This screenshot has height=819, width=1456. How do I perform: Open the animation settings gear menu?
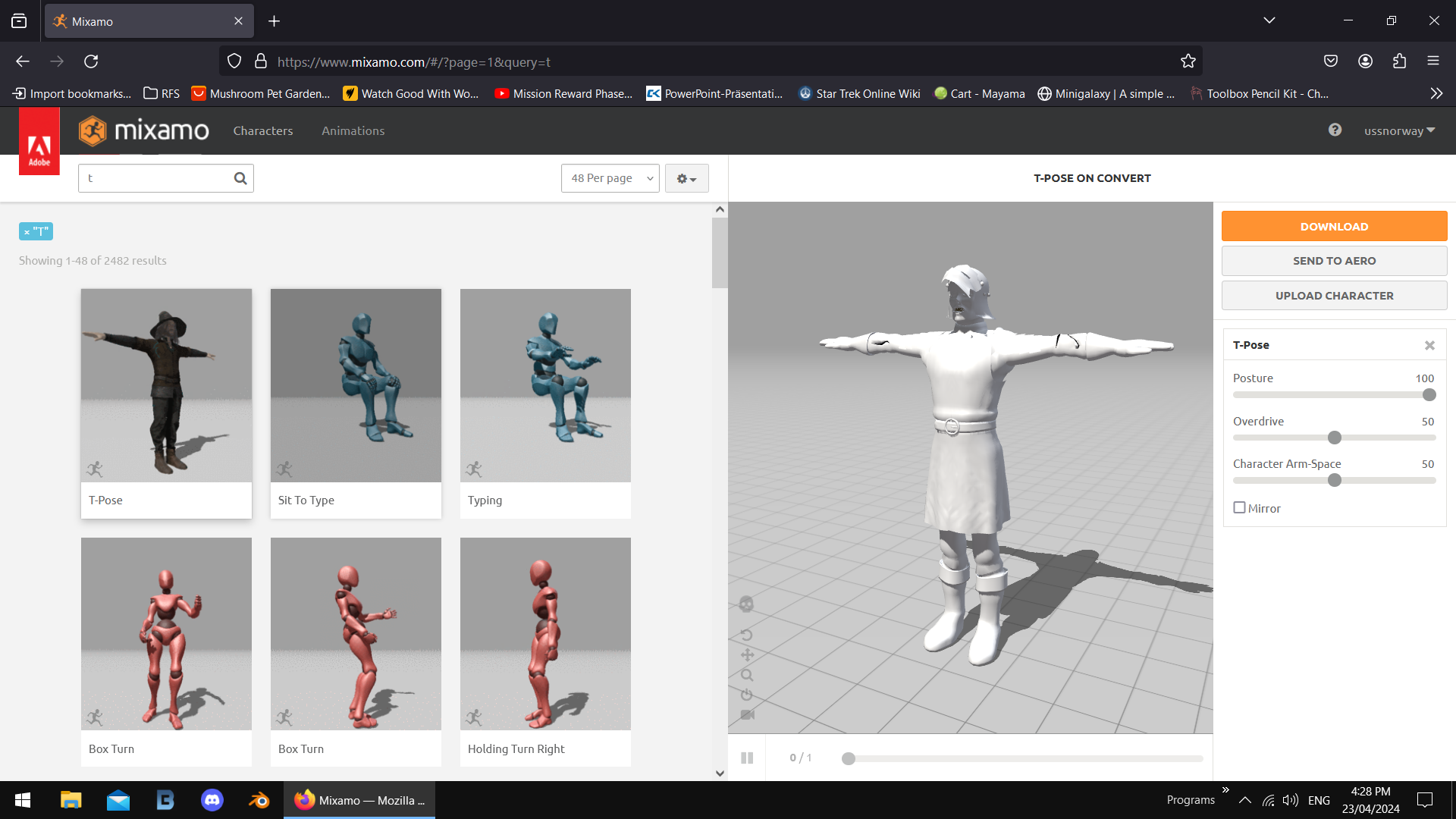pos(686,178)
